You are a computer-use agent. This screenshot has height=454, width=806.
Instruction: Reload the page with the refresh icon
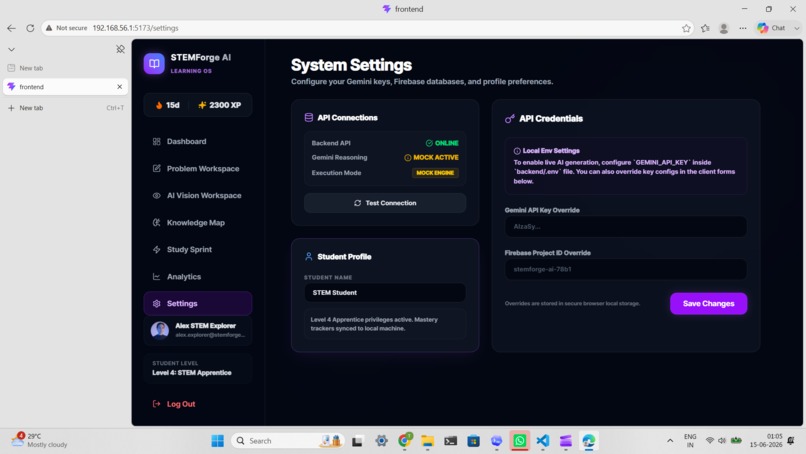[30, 28]
